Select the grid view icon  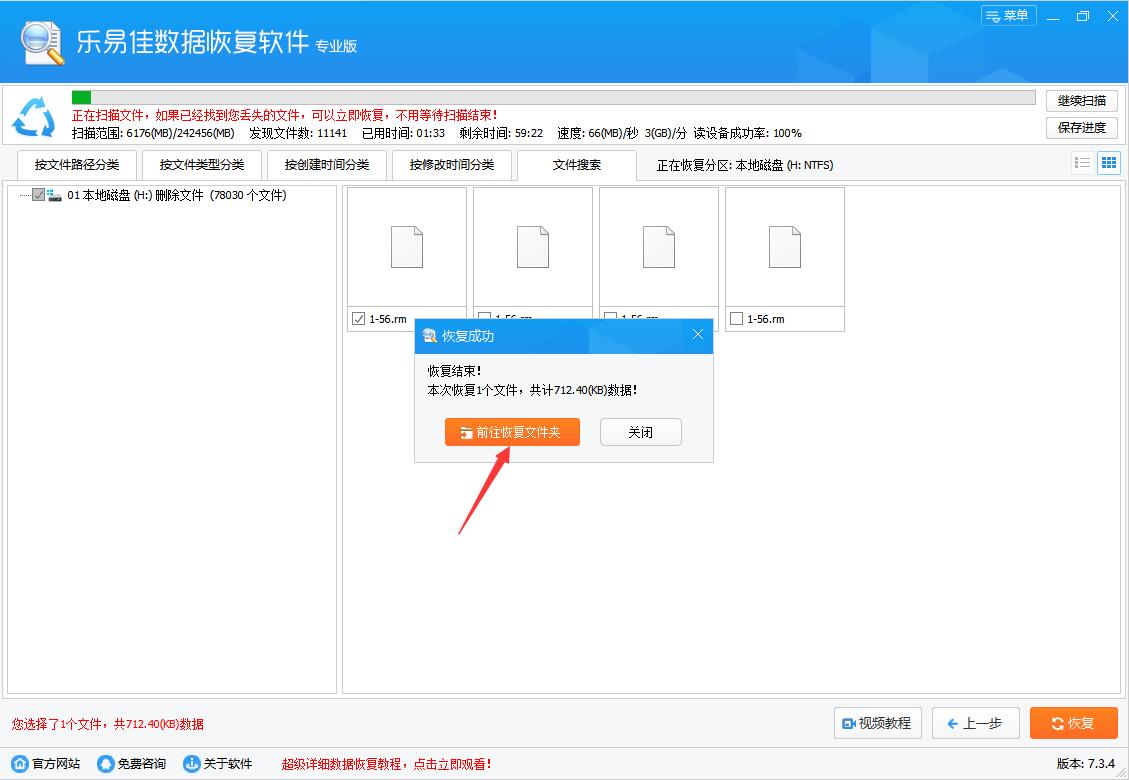pos(1108,163)
